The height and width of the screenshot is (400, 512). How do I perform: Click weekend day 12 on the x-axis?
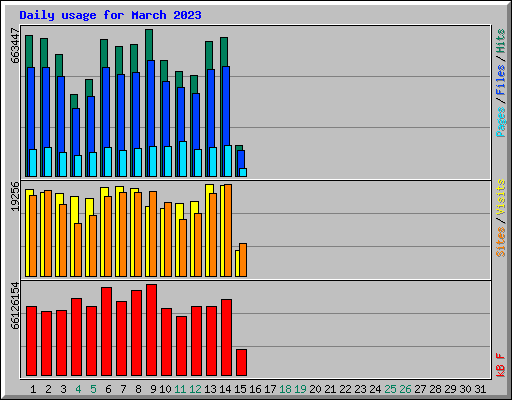pos(195,389)
